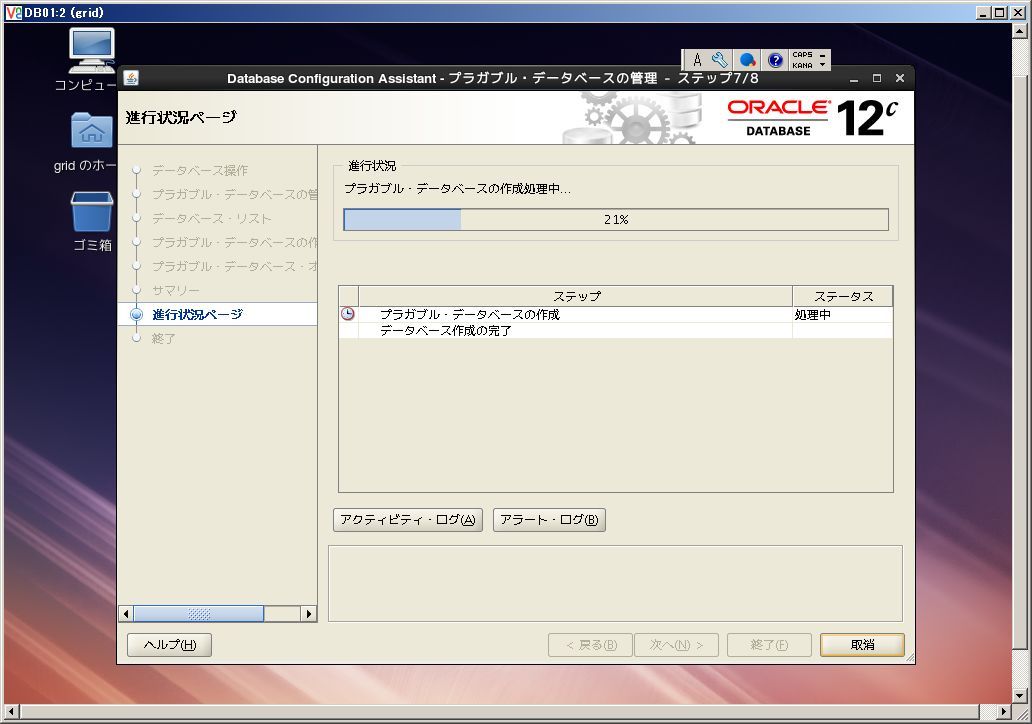Viewport: 1032px width, 724px height.
Task: Click the VNC icon in the viewer title bar
Action: coord(13,12)
